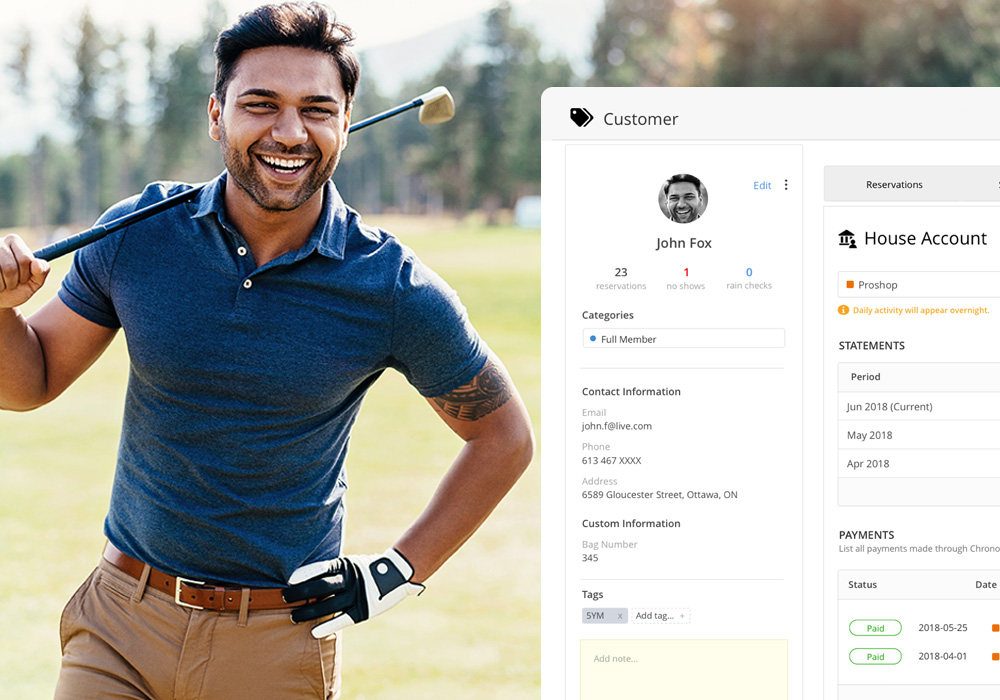
Task: Click the orange Proshop square marker
Action: point(849,284)
